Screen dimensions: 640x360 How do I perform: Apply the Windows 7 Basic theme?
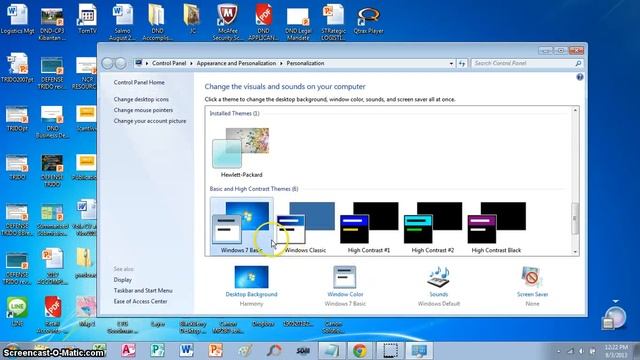(x=242, y=227)
